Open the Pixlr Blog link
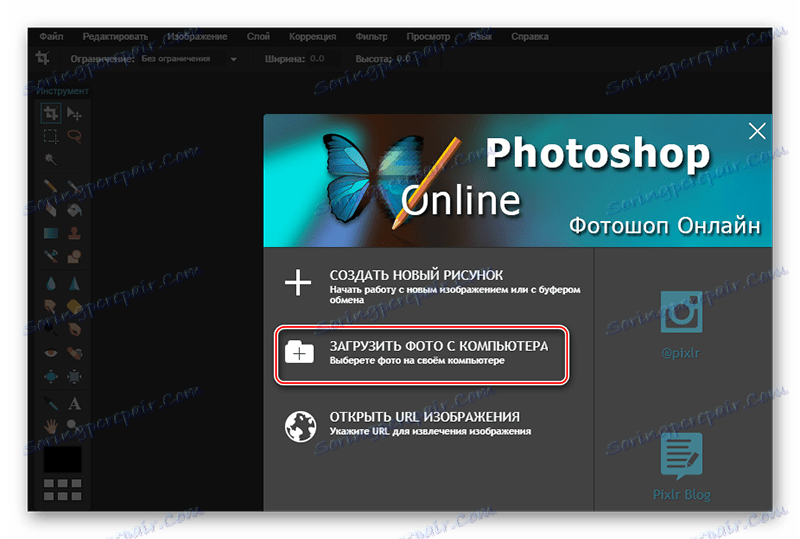 point(682,467)
